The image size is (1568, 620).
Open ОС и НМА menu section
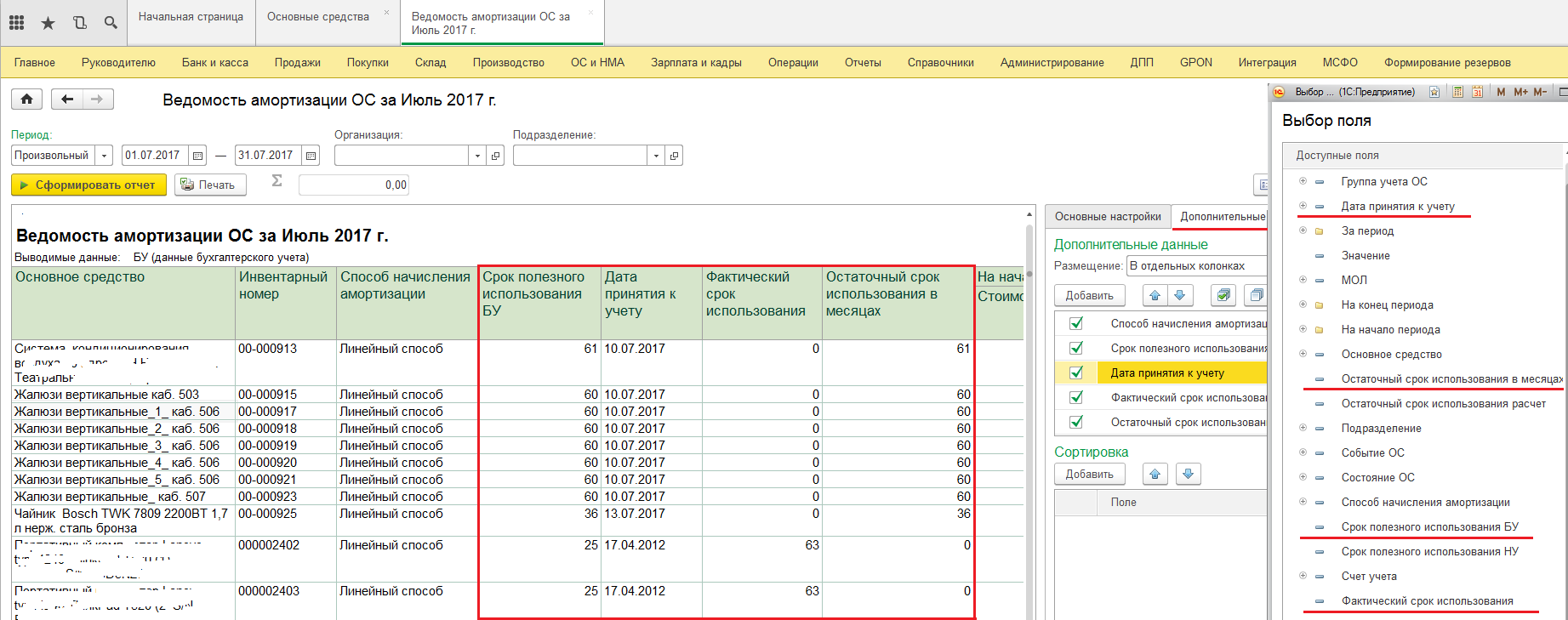597,62
